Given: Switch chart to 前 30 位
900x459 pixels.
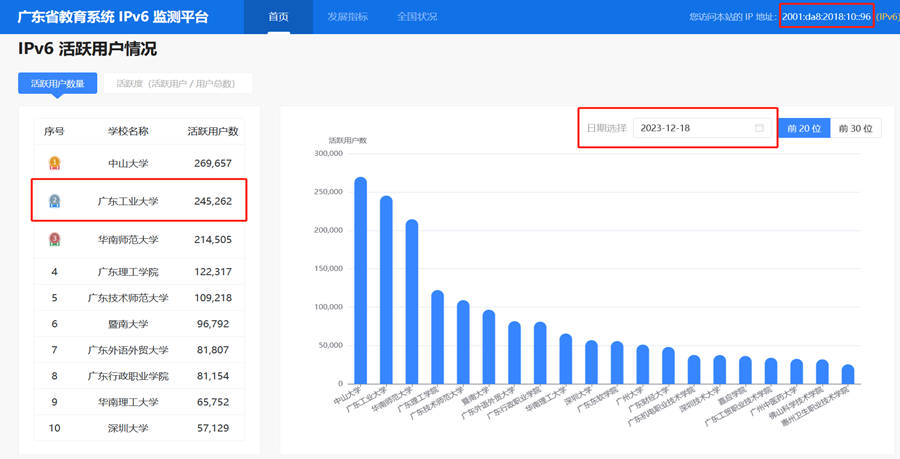Looking at the screenshot, I should [x=855, y=128].
